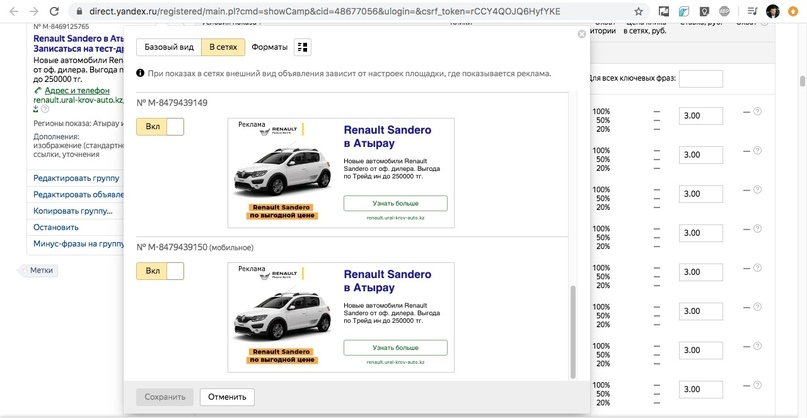Reload the page with the refresh icon
Screen dimensions: 807x418
(54, 11)
